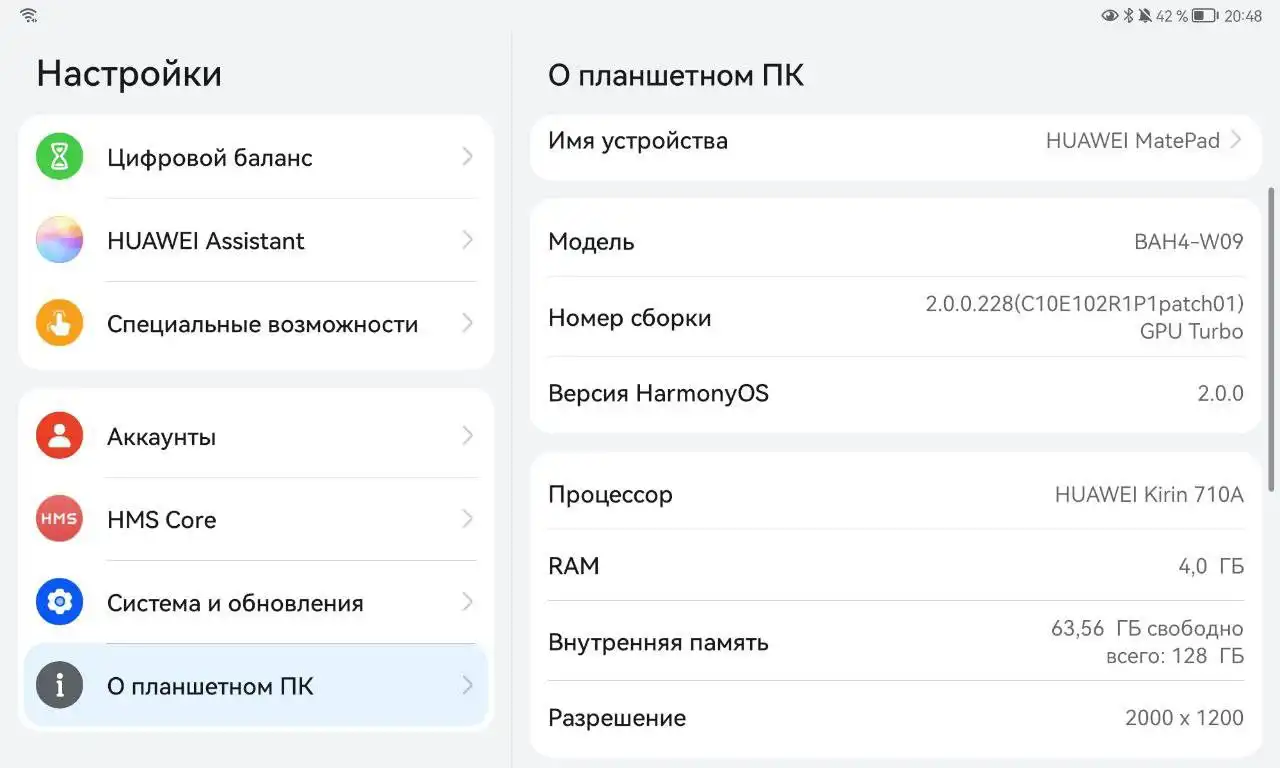
Task: Click the Номер сборки build entry
Action: pyautogui.click(x=629, y=317)
